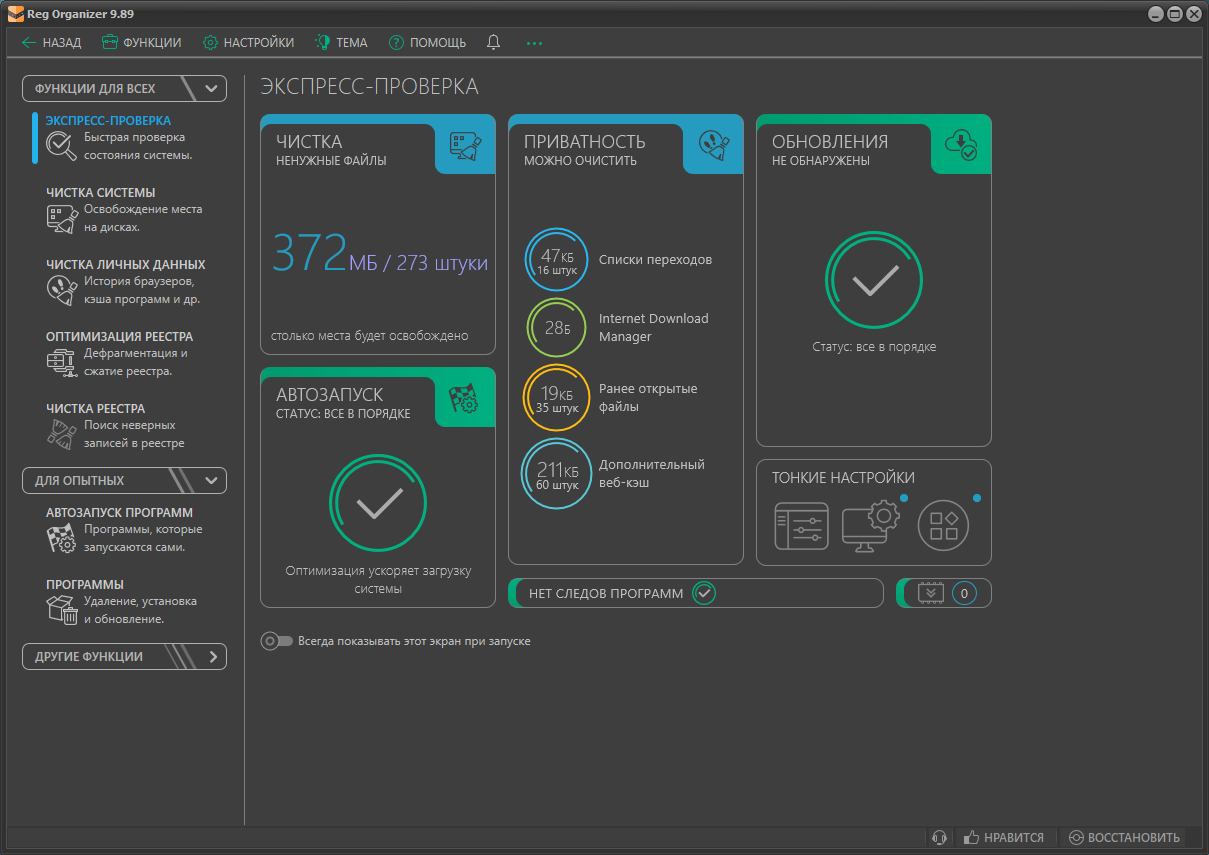The image size is (1209, 855).
Task: Click the notification bell icon
Action: pyautogui.click(x=493, y=42)
